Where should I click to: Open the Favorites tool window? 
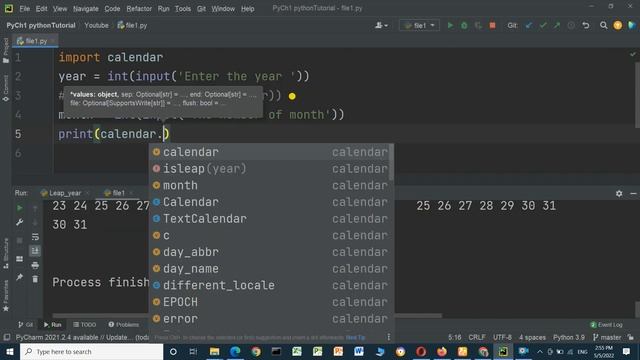click(x=6, y=296)
